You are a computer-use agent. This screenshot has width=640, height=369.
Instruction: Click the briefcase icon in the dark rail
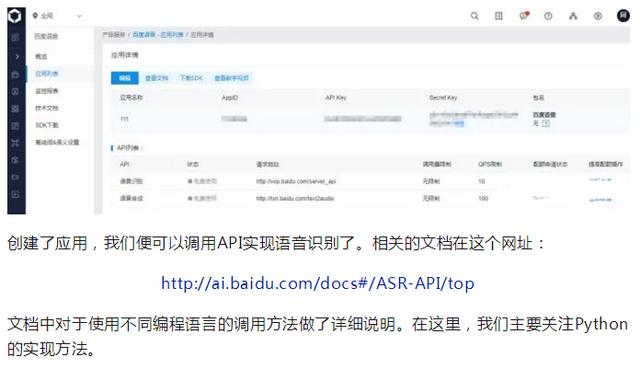[x=15, y=75]
